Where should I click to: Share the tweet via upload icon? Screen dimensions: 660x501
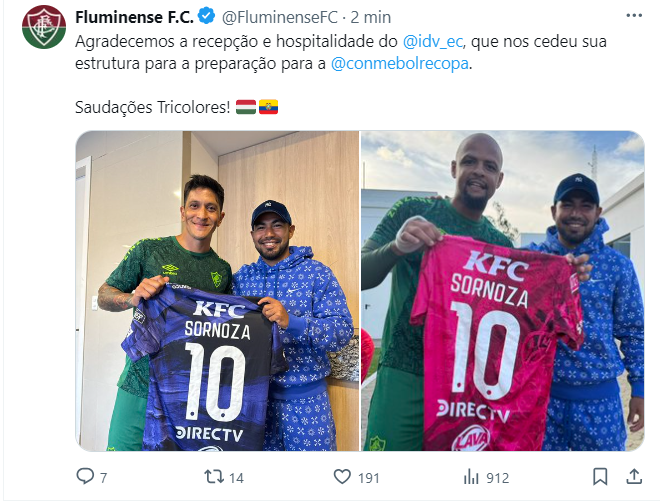coord(634,477)
